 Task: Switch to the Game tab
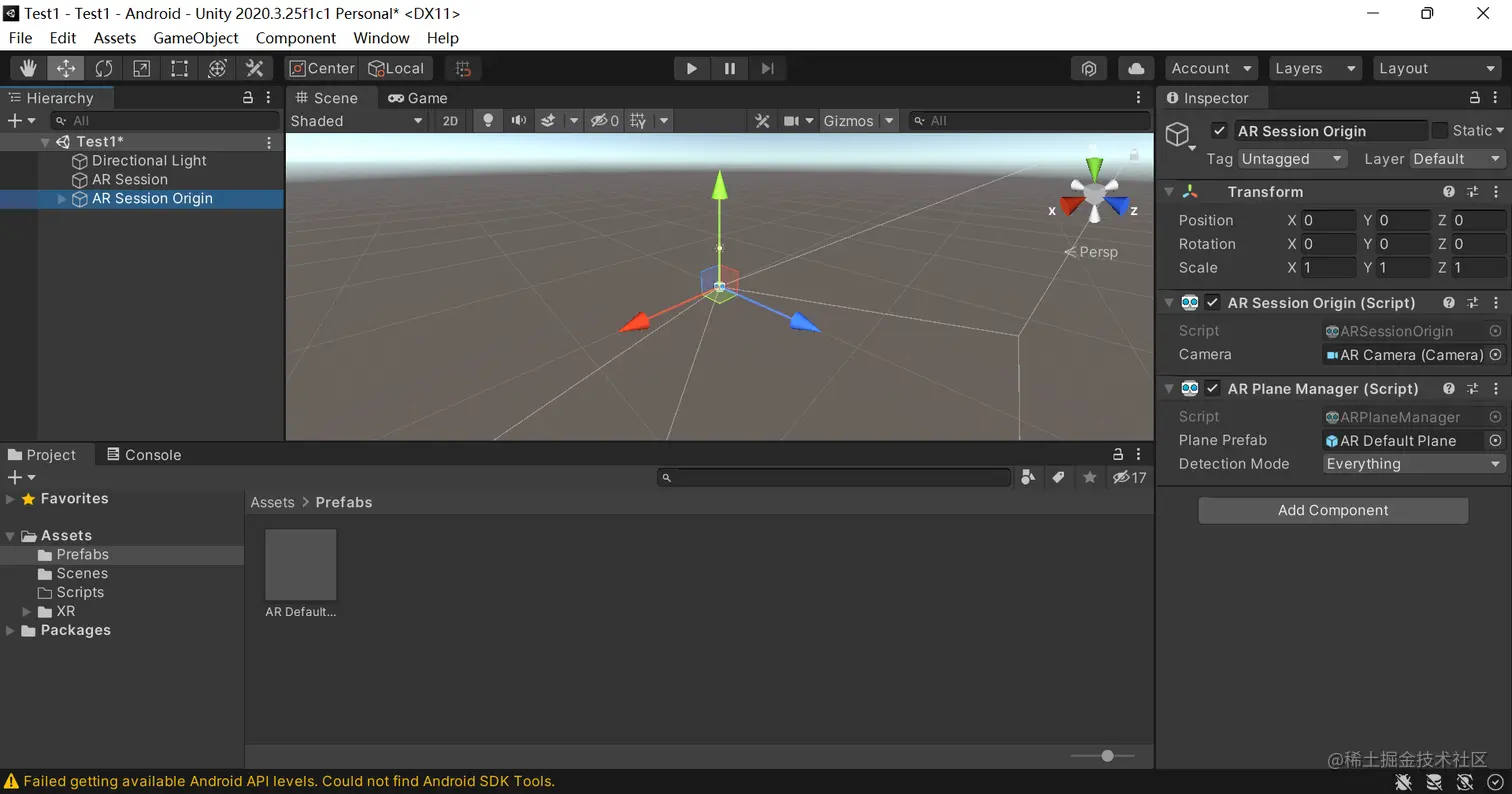click(x=418, y=97)
